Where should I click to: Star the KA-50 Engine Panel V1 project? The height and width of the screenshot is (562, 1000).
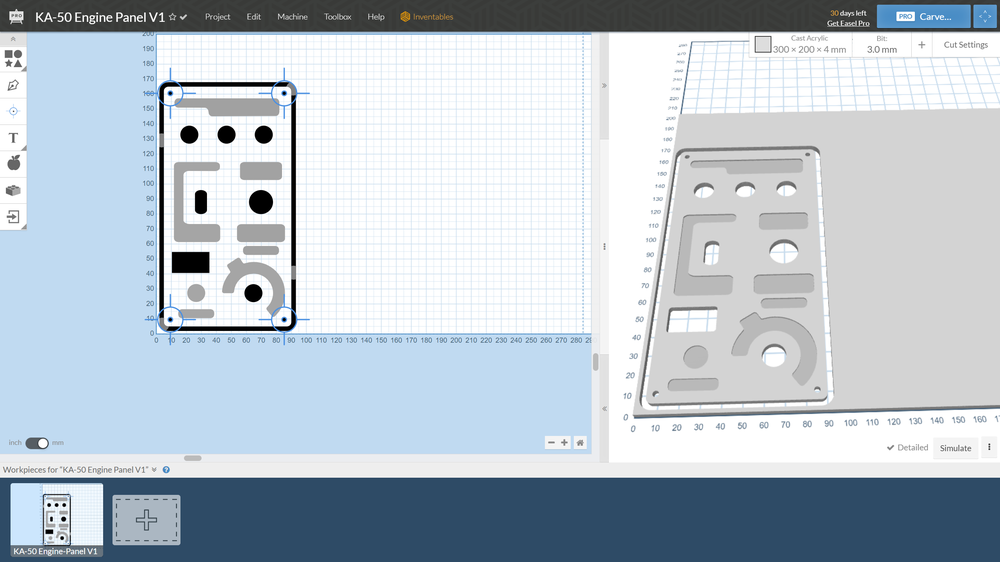point(172,17)
